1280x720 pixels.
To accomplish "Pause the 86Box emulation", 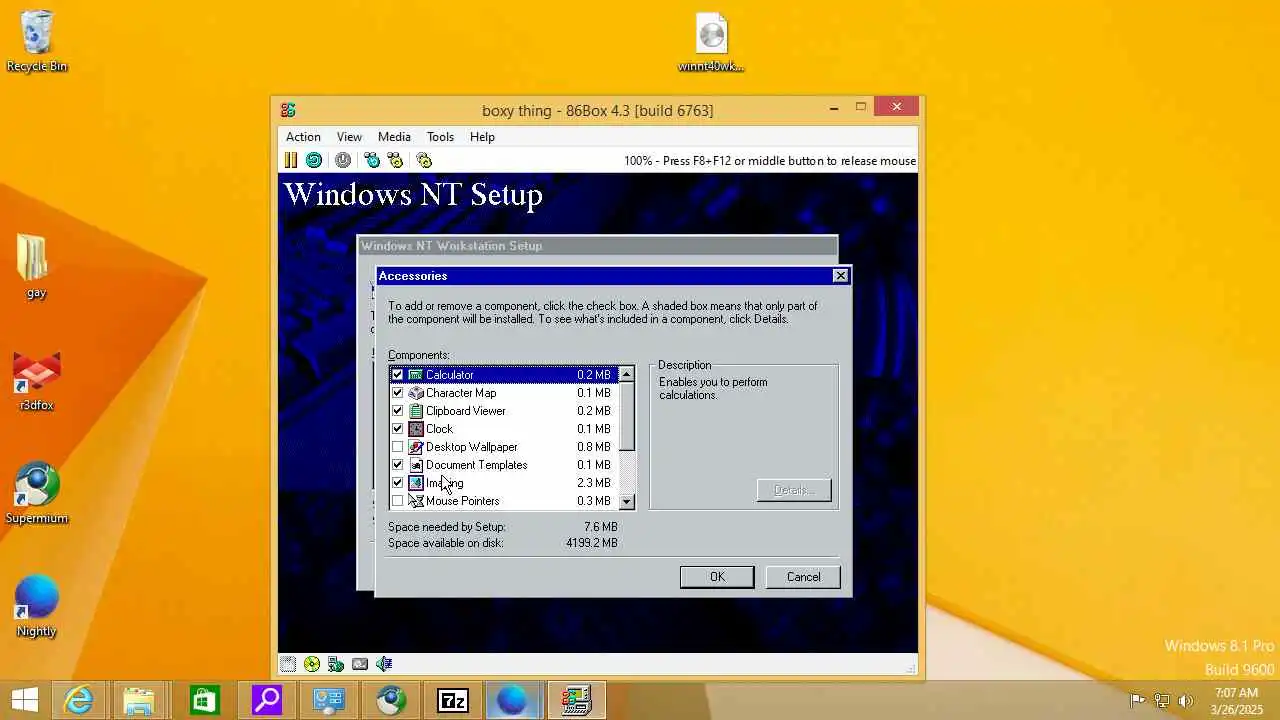I will coord(290,160).
